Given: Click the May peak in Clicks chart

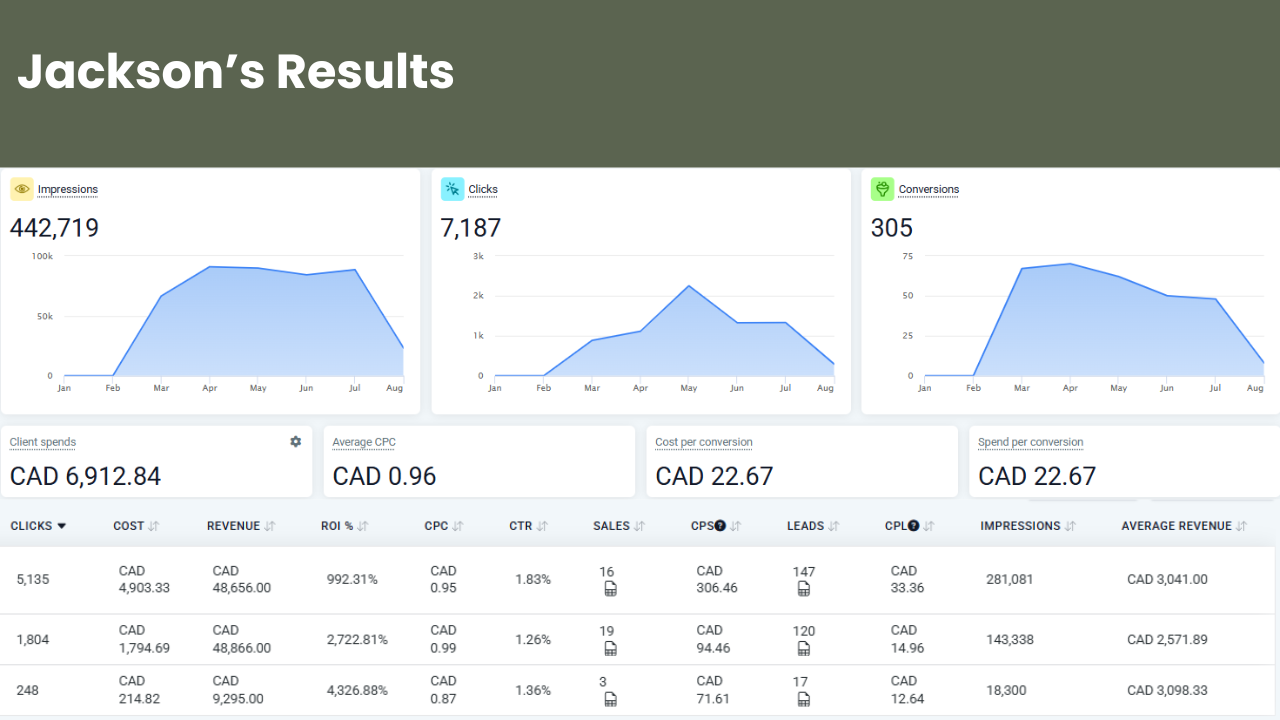Looking at the screenshot, I should click(x=689, y=286).
